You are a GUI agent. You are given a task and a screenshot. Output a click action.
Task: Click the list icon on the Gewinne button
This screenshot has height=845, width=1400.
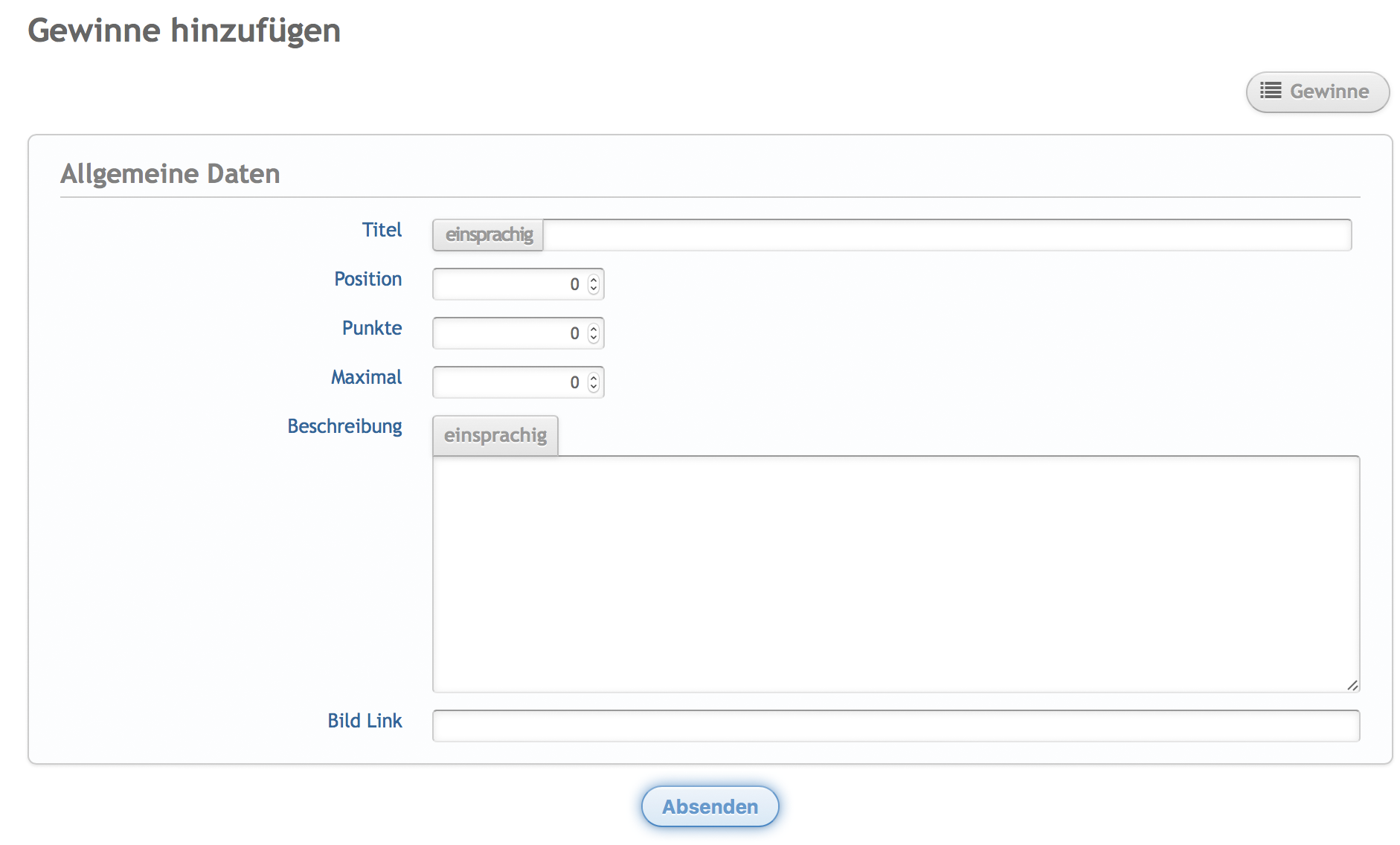[1271, 91]
